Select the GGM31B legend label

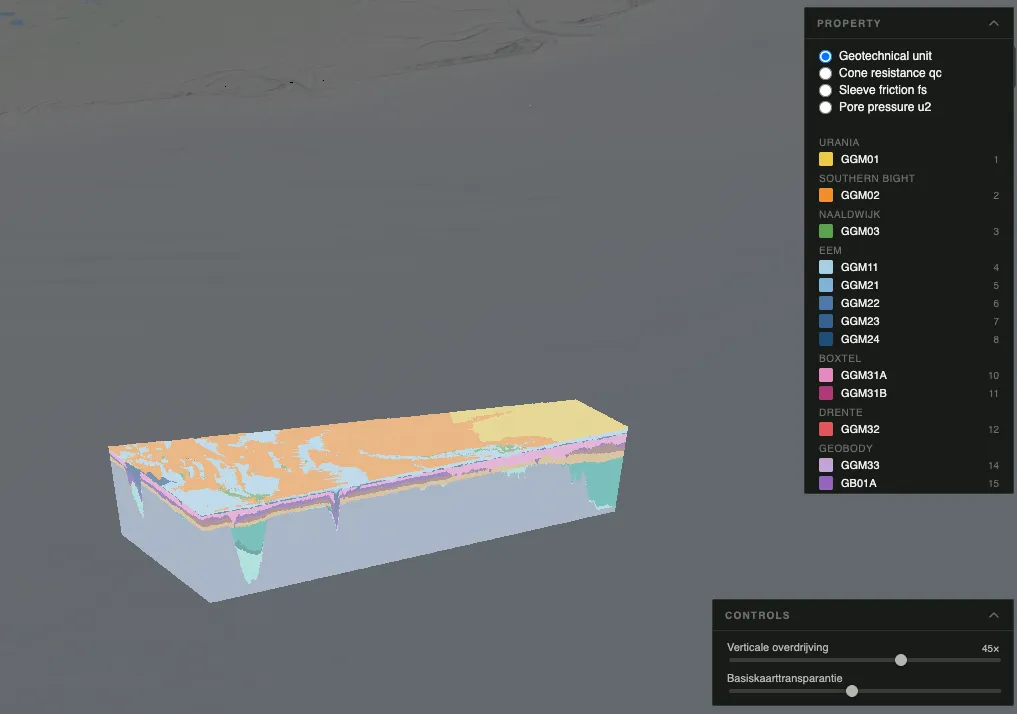click(x=863, y=393)
